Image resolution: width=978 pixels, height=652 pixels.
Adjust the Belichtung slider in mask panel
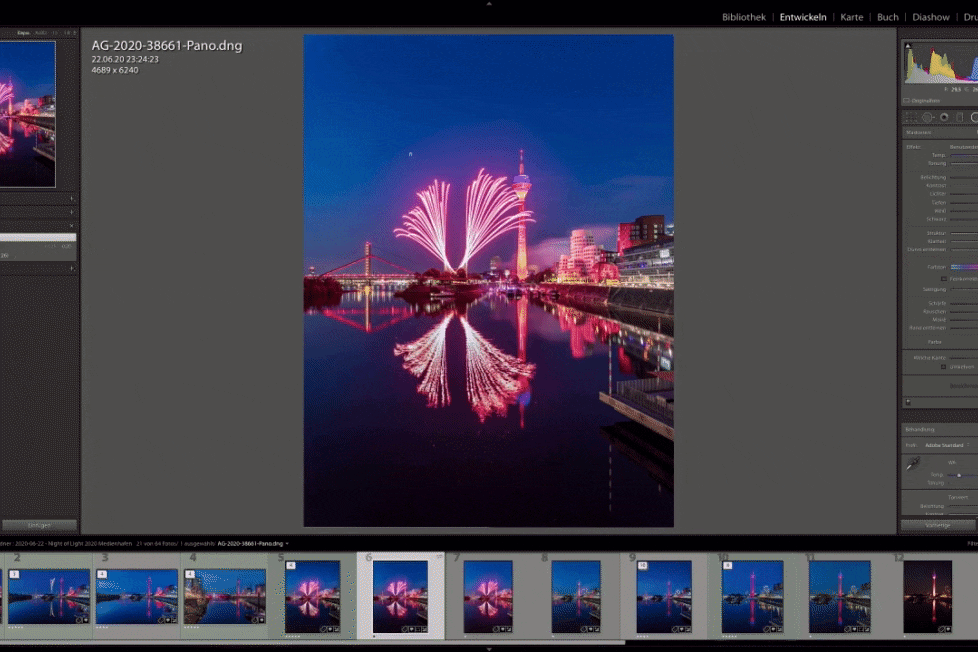coord(964,177)
